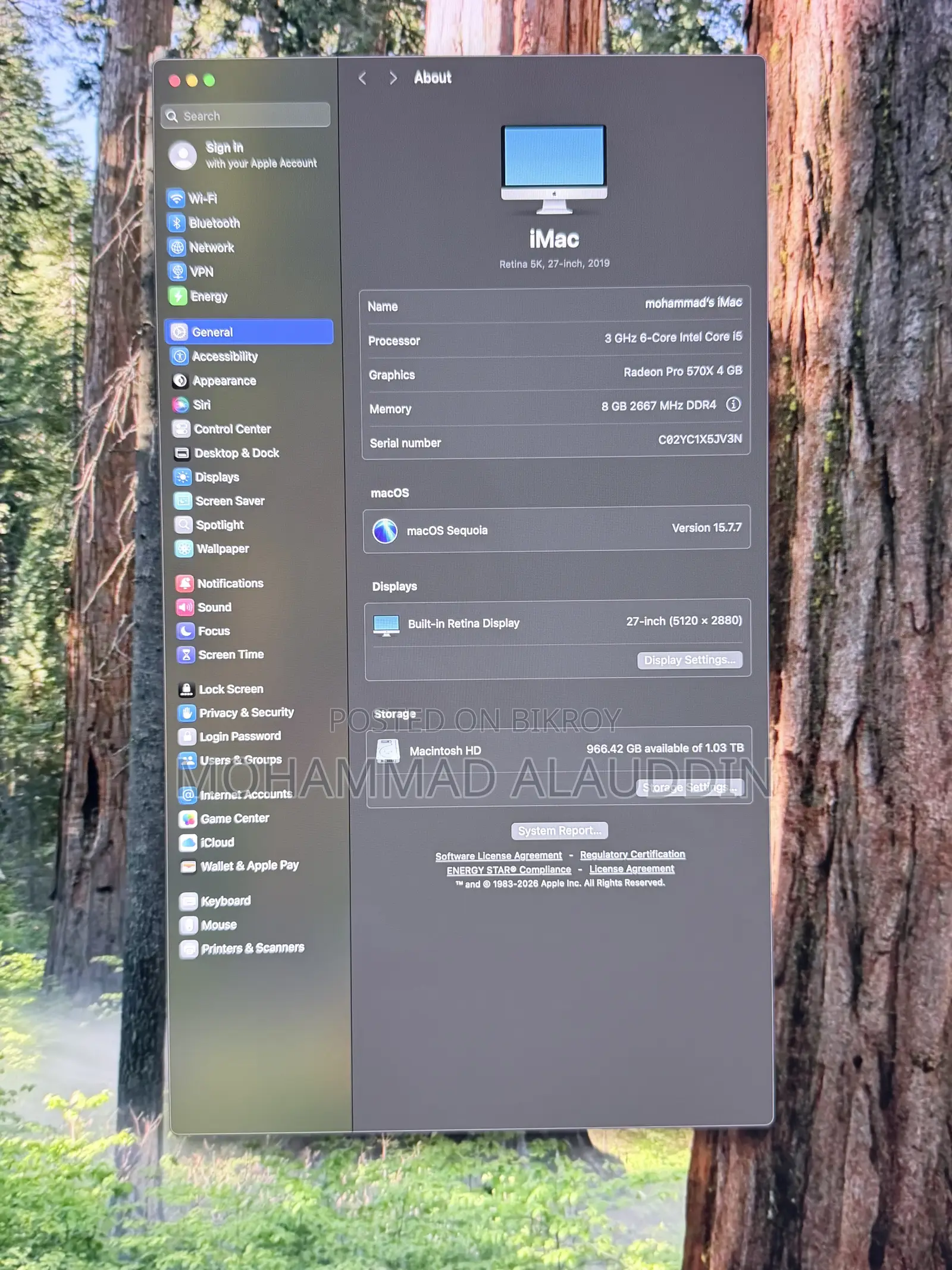This screenshot has width=952, height=1270.
Task: Open the Siri icon
Action: (x=181, y=405)
